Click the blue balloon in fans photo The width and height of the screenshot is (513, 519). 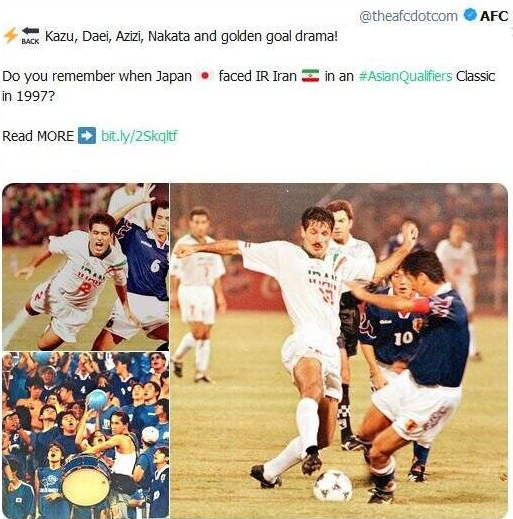coord(97,400)
